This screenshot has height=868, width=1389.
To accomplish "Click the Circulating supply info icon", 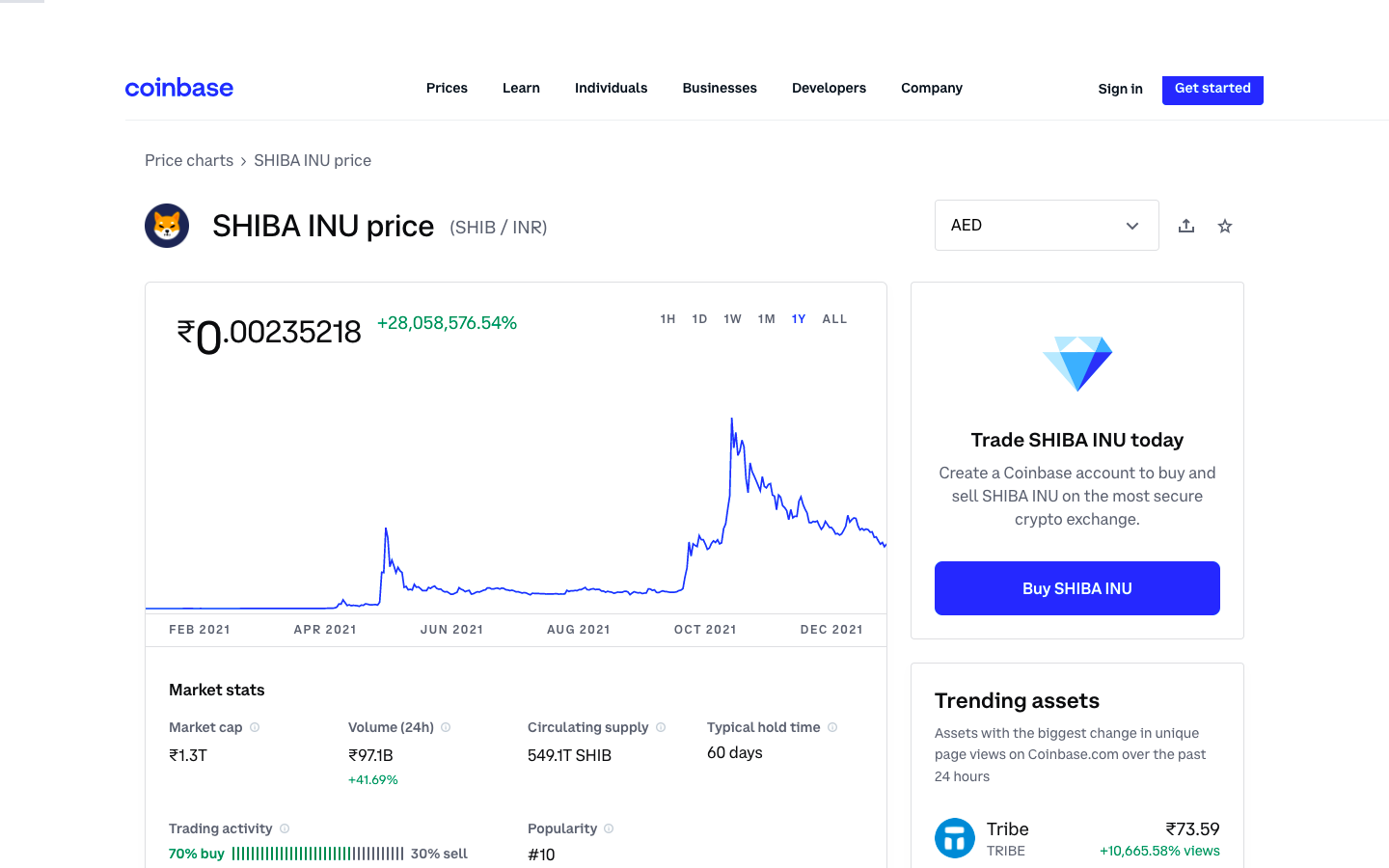I will [x=661, y=727].
